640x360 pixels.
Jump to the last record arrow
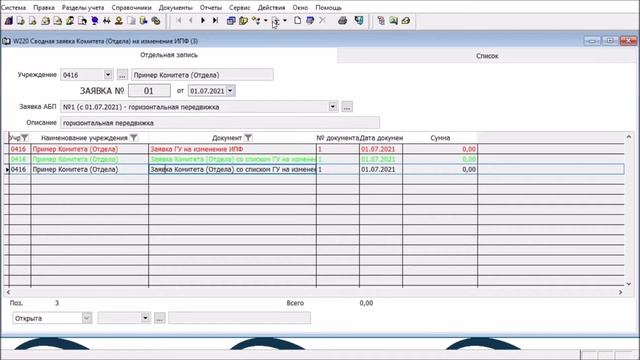point(215,20)
